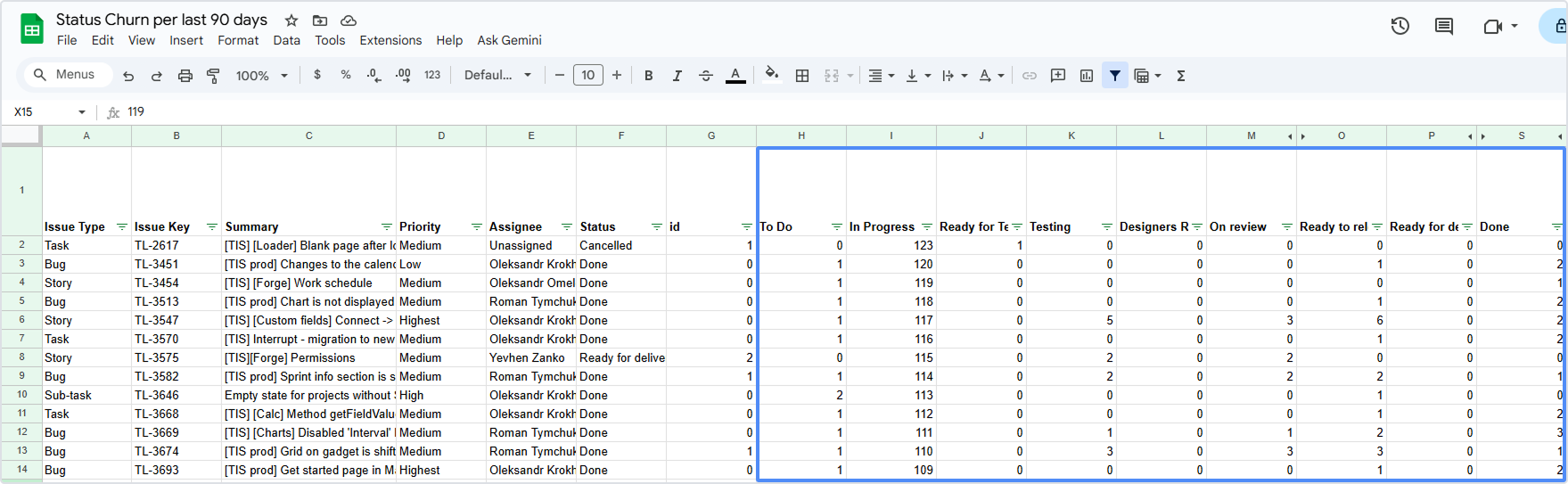Toggle bold formatting
Image resolution: width=1568 pixels, height=484 pixels.
point(649,76)
